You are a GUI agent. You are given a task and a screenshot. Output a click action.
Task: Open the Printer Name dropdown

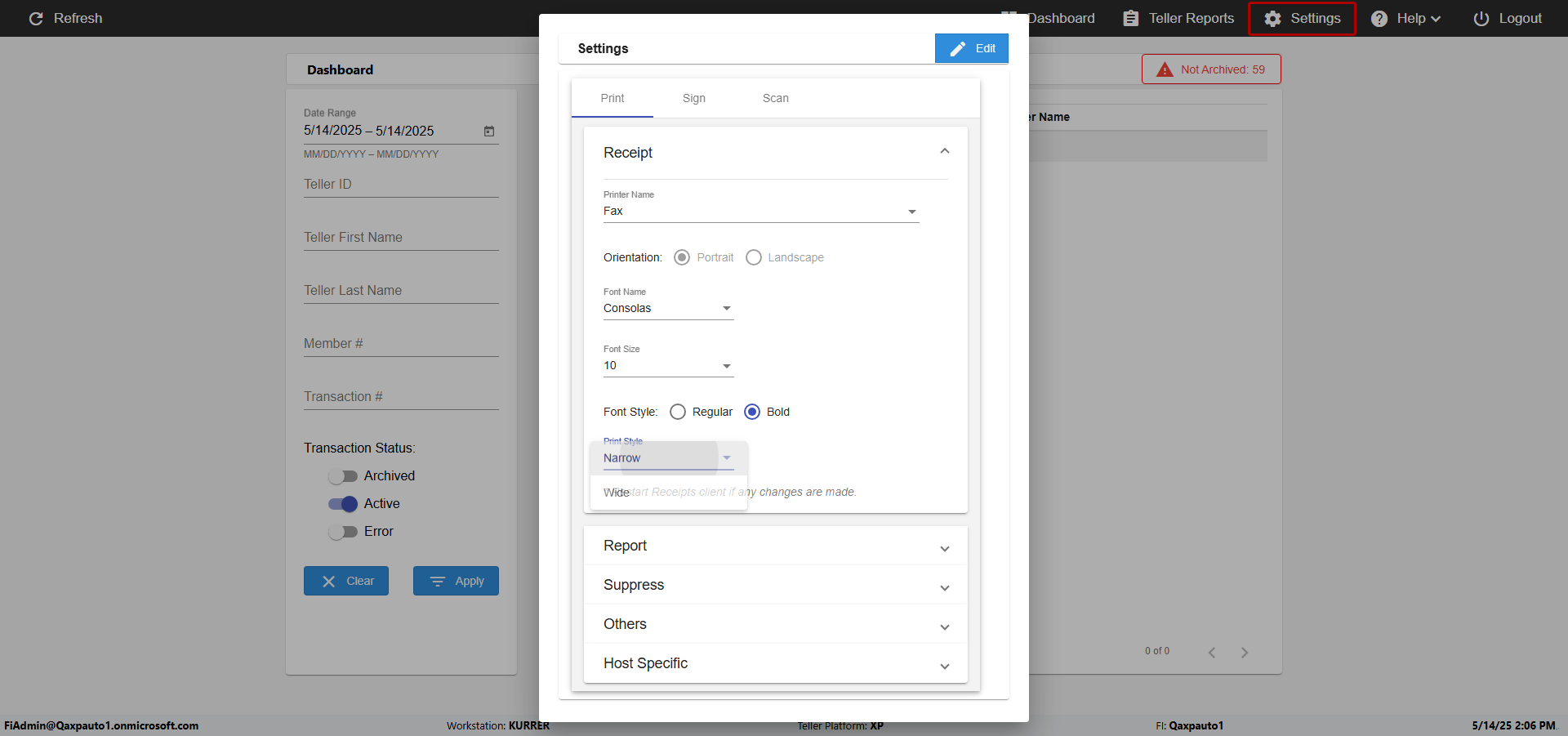[761, 212]
